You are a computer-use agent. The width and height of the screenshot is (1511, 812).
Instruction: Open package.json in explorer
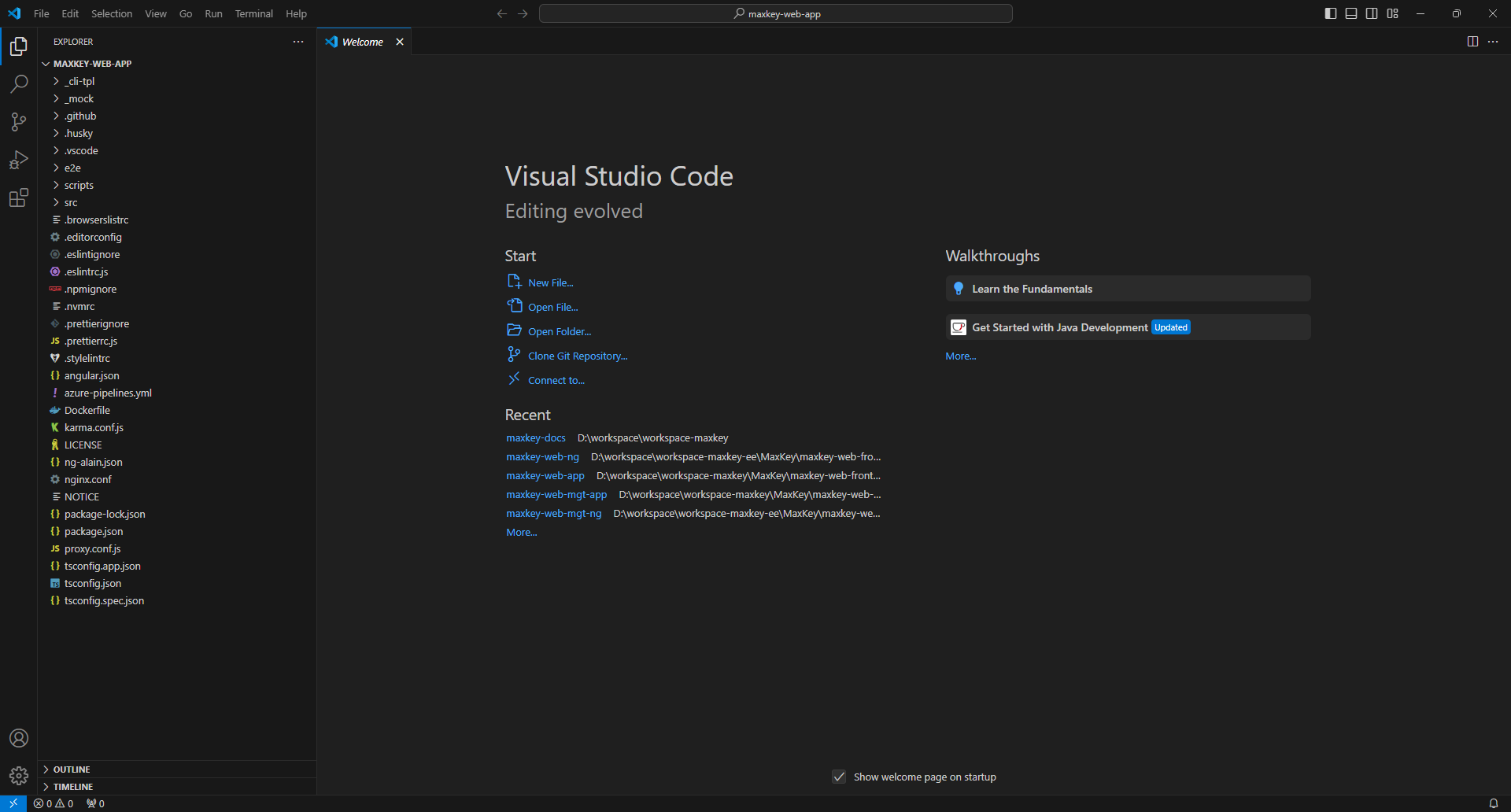(x=177, y=531)
